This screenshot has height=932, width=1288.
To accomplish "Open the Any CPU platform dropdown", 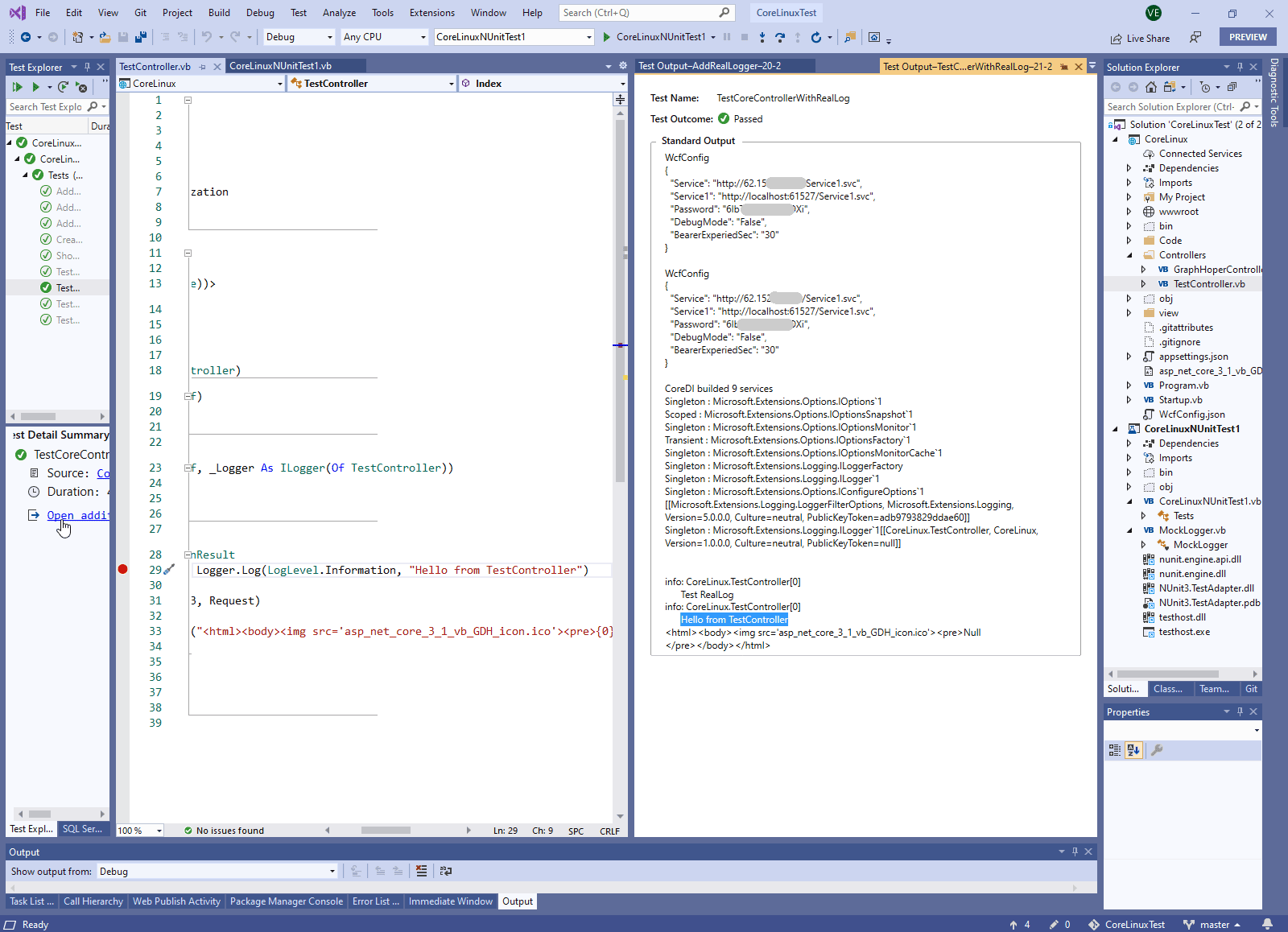I will pos(384,37).
